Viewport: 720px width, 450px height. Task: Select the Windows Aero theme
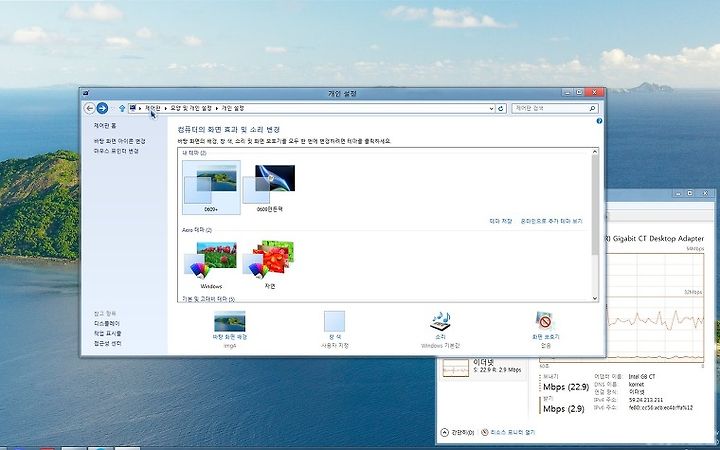[x=211, y=265]
